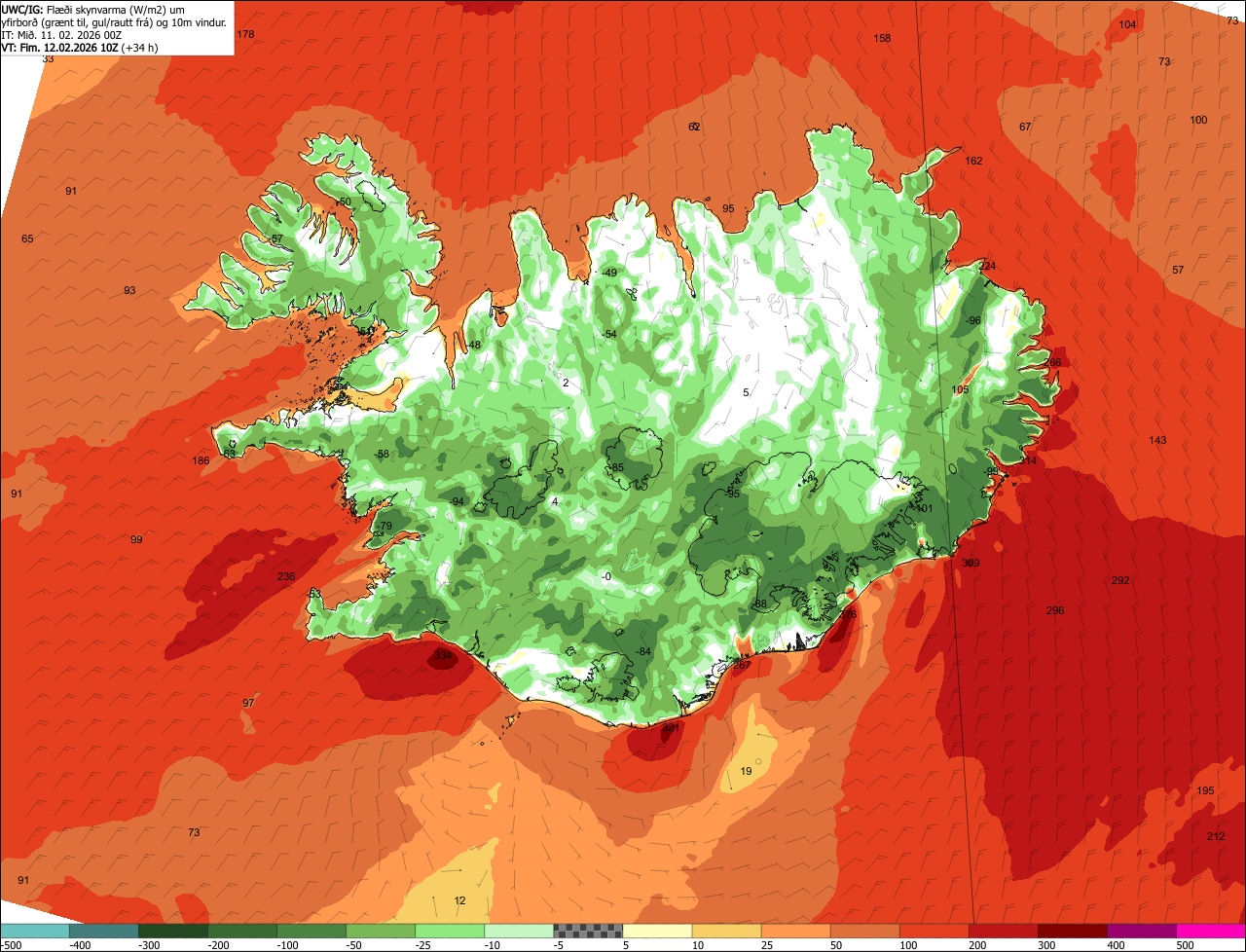Click the init time 'IT: Mið. 11. 02. 2026 00Z'

click(61, 34)
